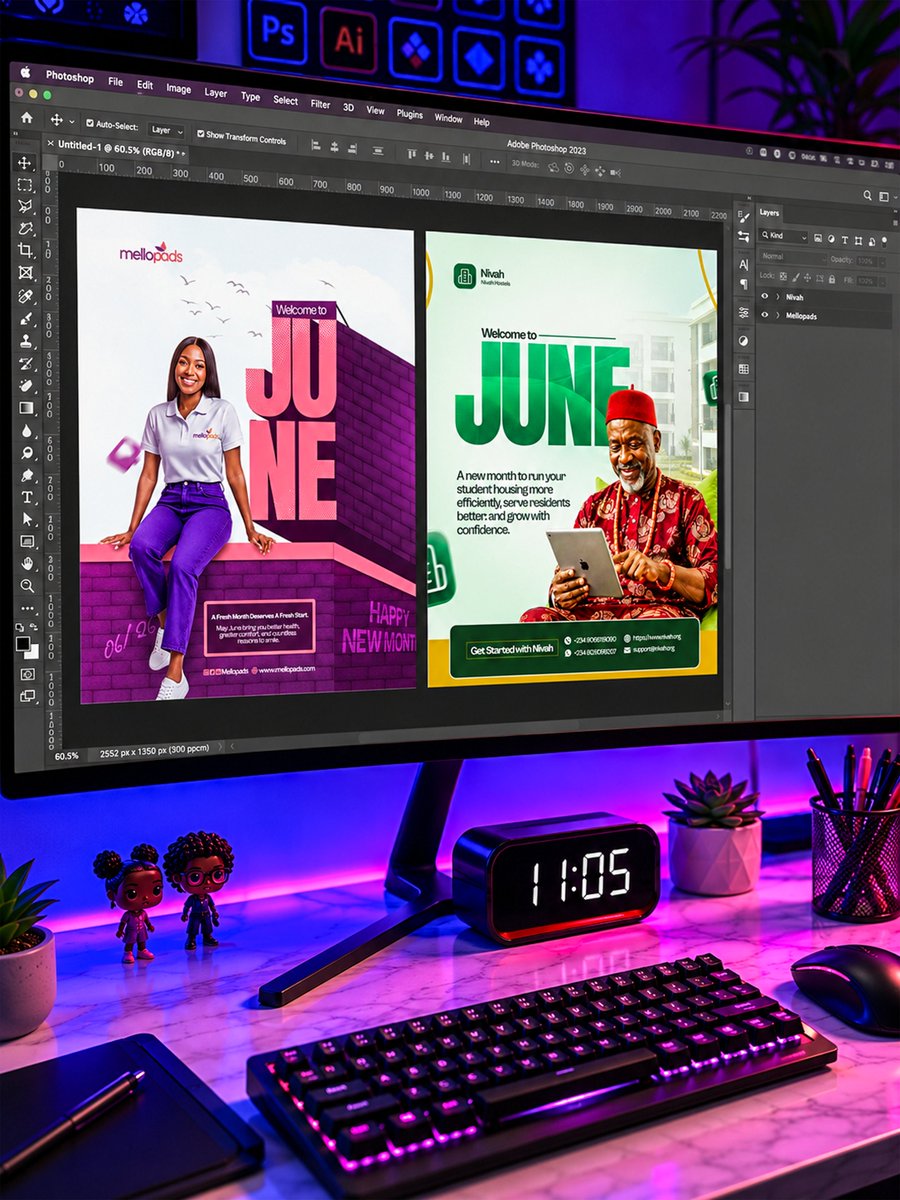Select the Brush tool
This screenshot has width=900, height=1200.
pos(25,319)
